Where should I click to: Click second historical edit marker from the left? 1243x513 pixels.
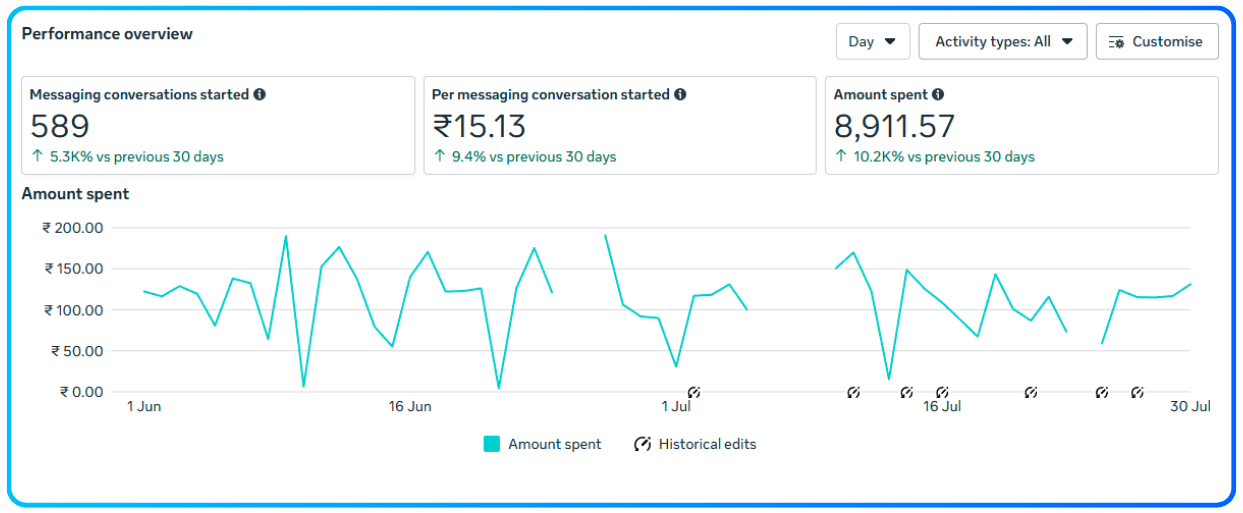pos(854,393)
